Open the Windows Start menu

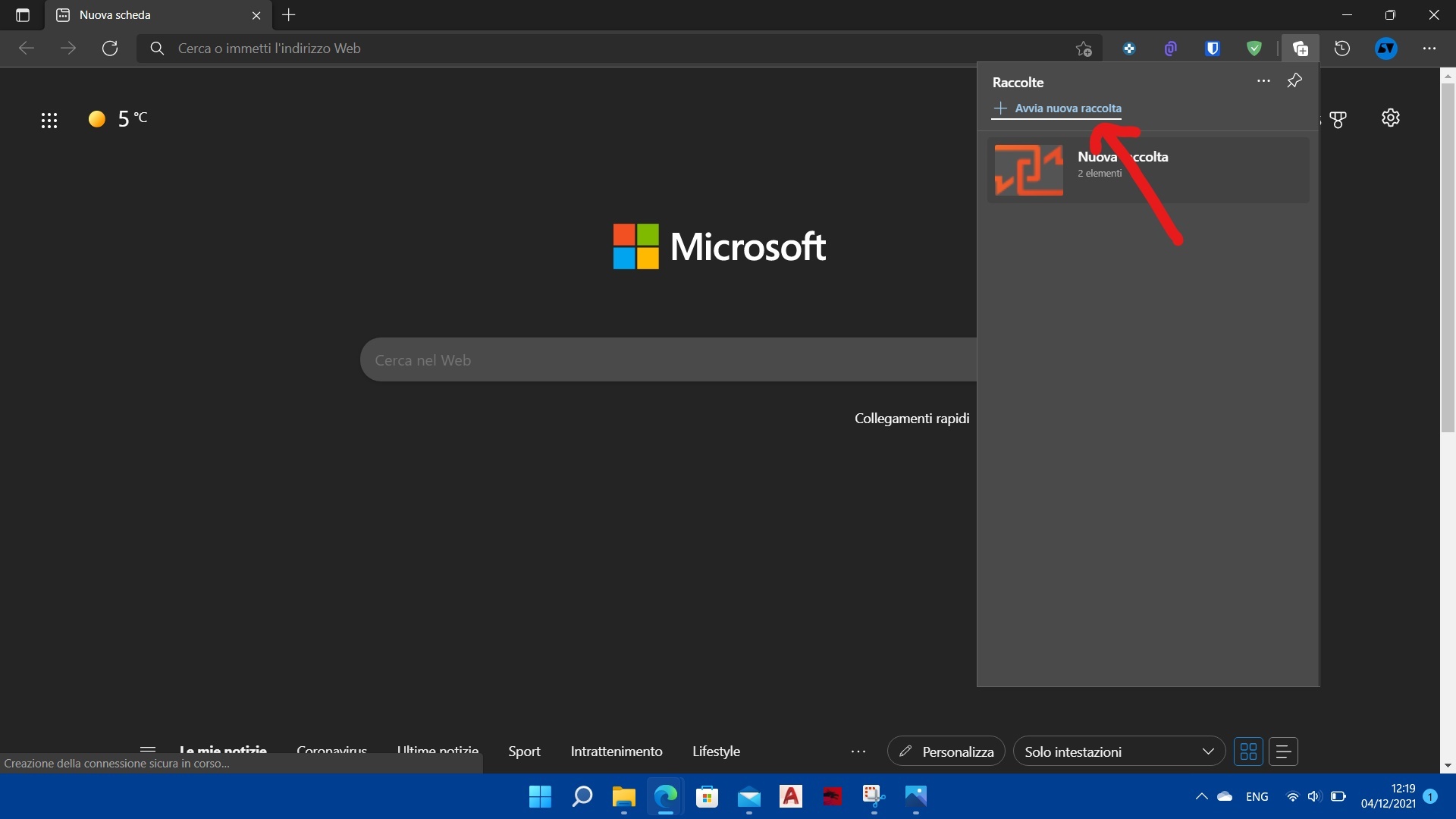click(x=540, y=797)
